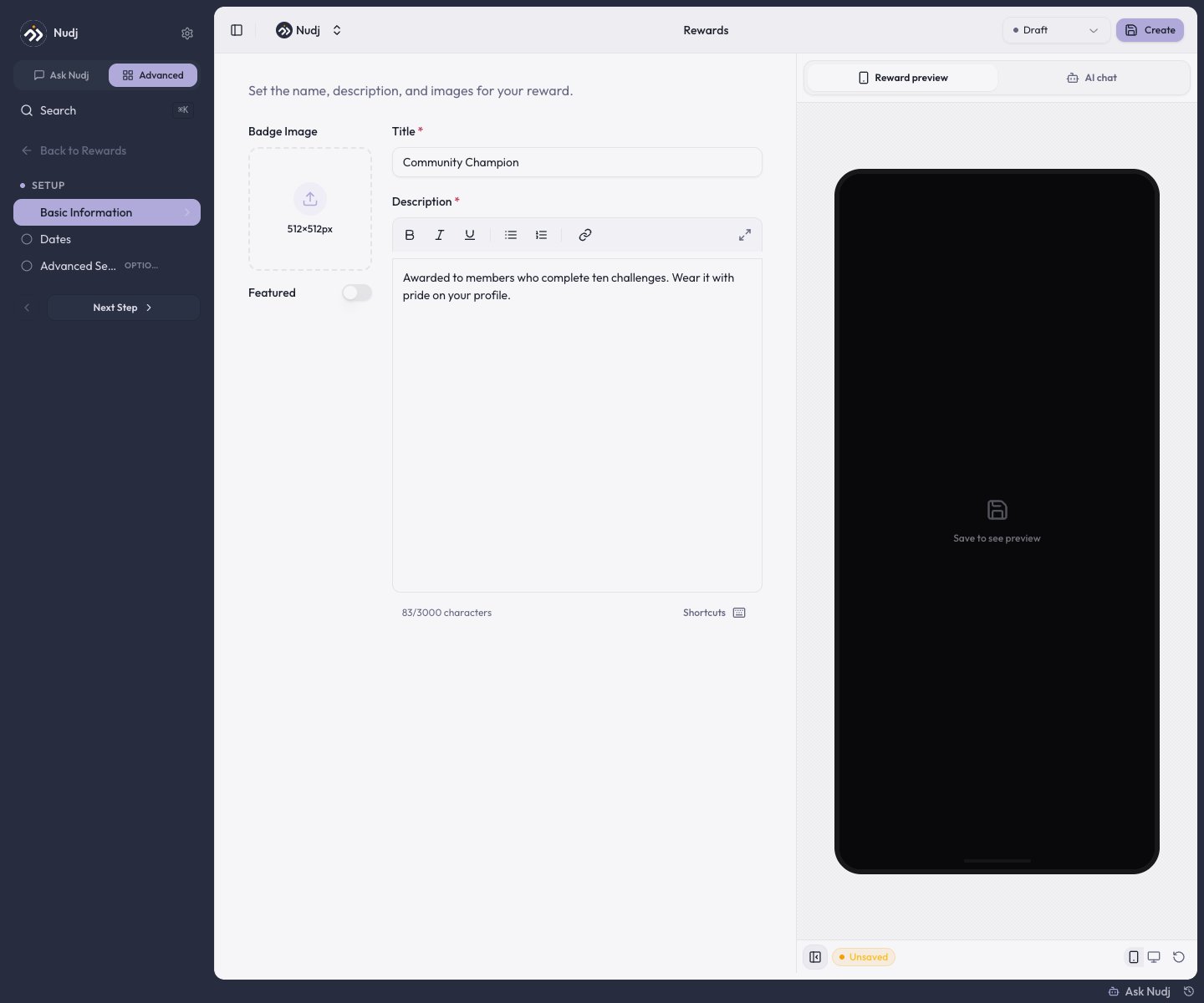The width and height of the screenshot is (1204, 1003).
Task: Select the Dates step
Action: [x=107, y=239]
